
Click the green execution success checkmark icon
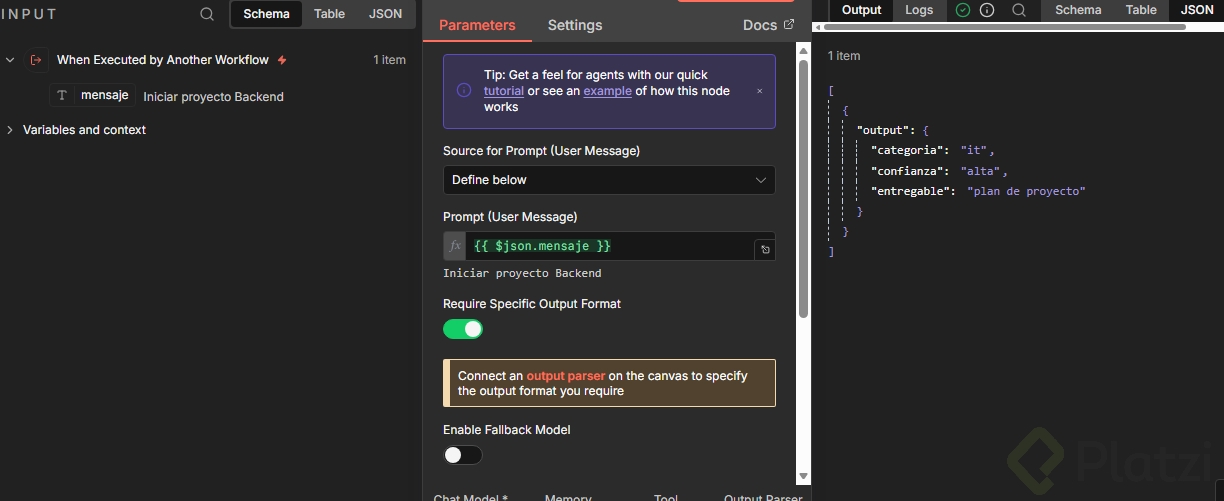(963, 10)
